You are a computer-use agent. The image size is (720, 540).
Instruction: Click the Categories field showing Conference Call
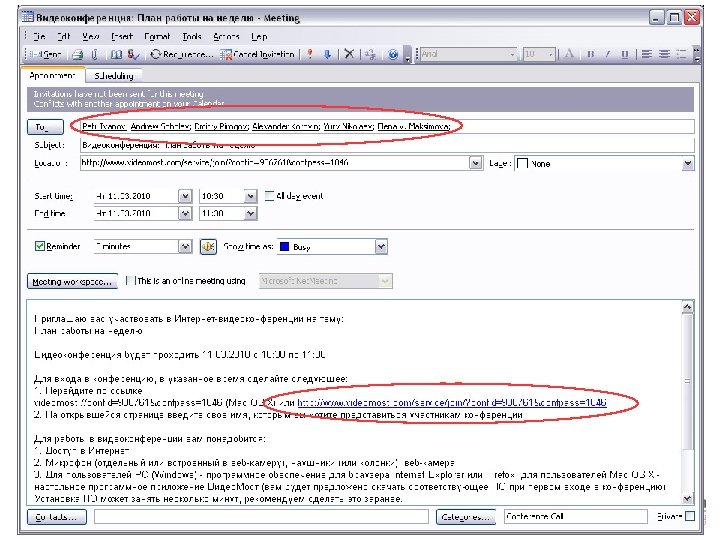[x=576, y=517]
